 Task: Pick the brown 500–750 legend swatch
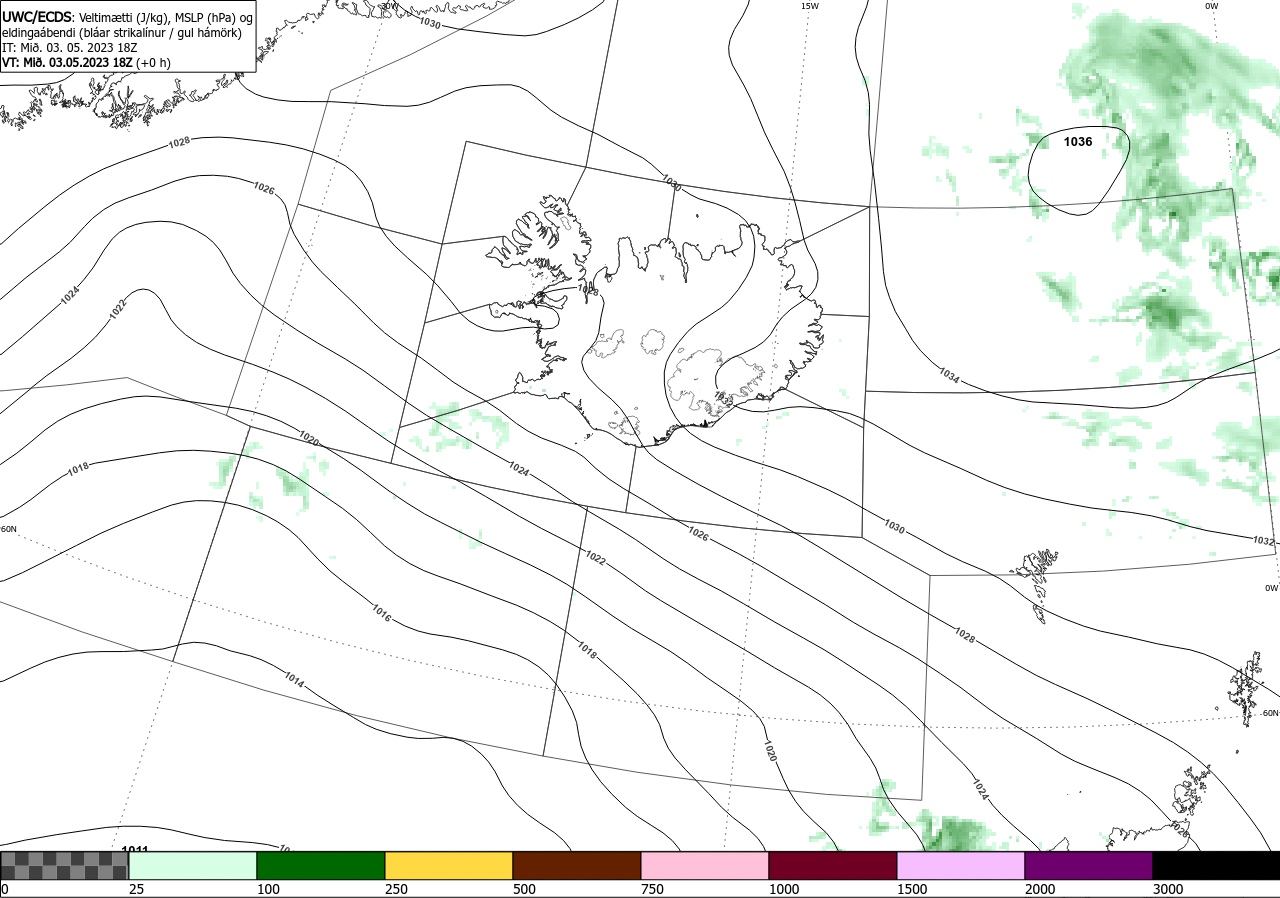(x=577, y=865)
